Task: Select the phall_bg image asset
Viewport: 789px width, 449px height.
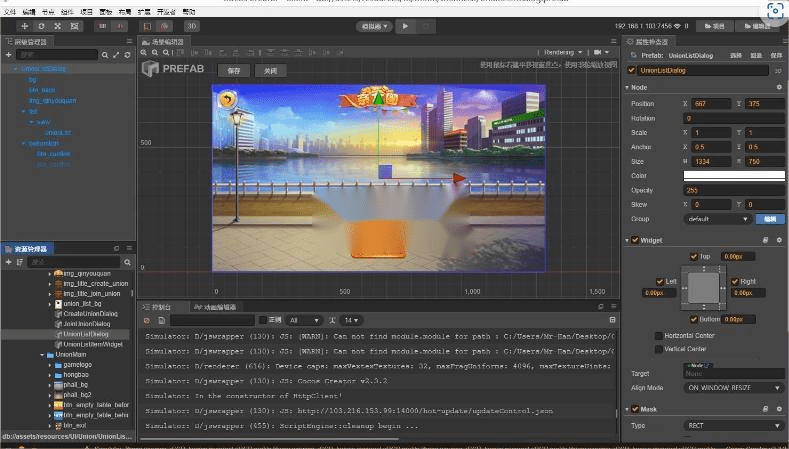Action: 75,385
